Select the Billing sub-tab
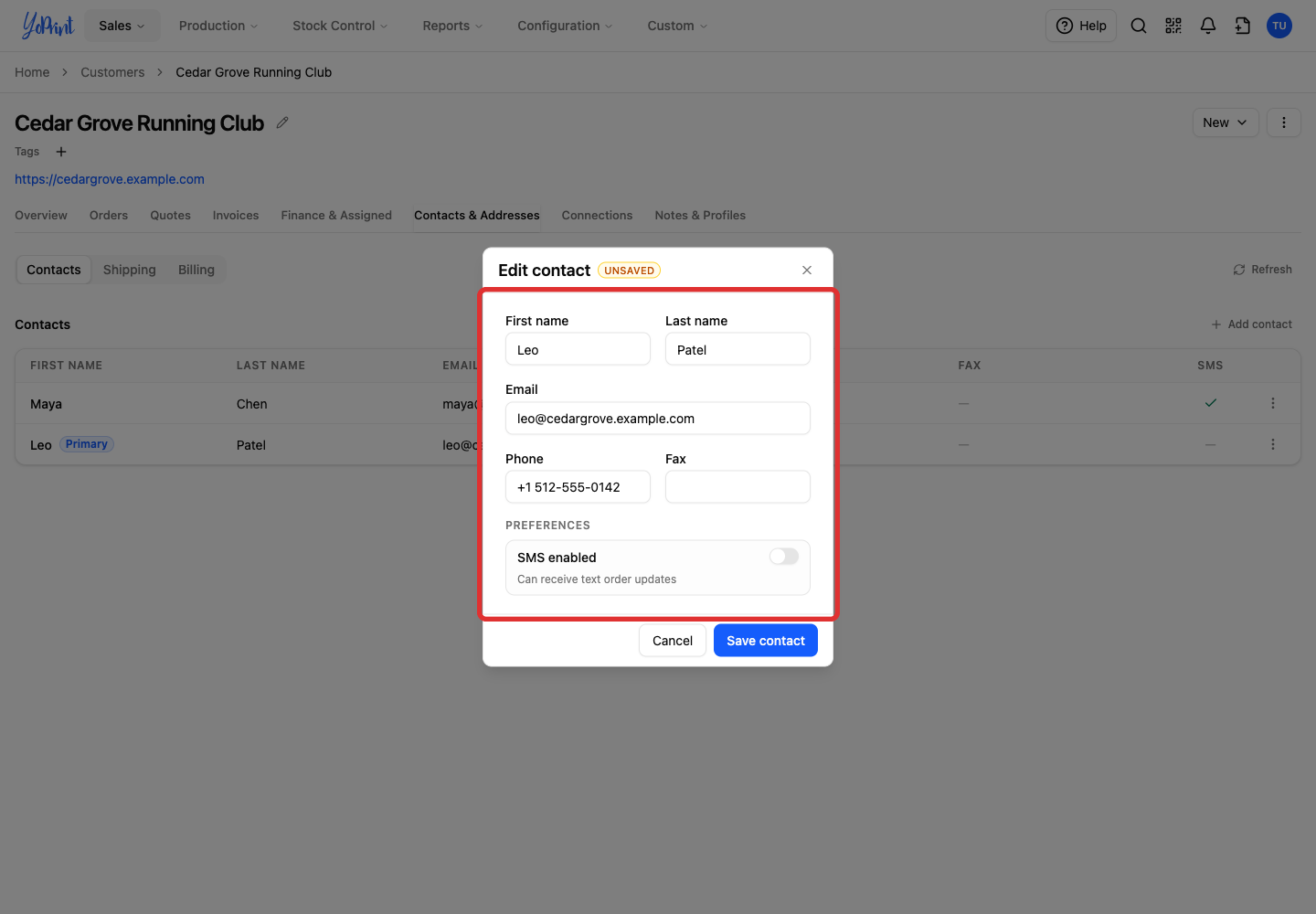The image size is (1316, 914). click(x=196, y=270)
